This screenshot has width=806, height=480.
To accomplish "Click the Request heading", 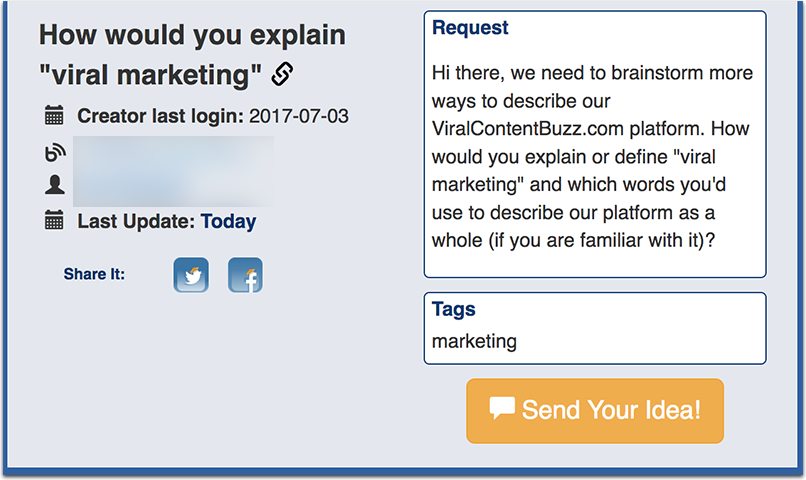I will 470,27.
